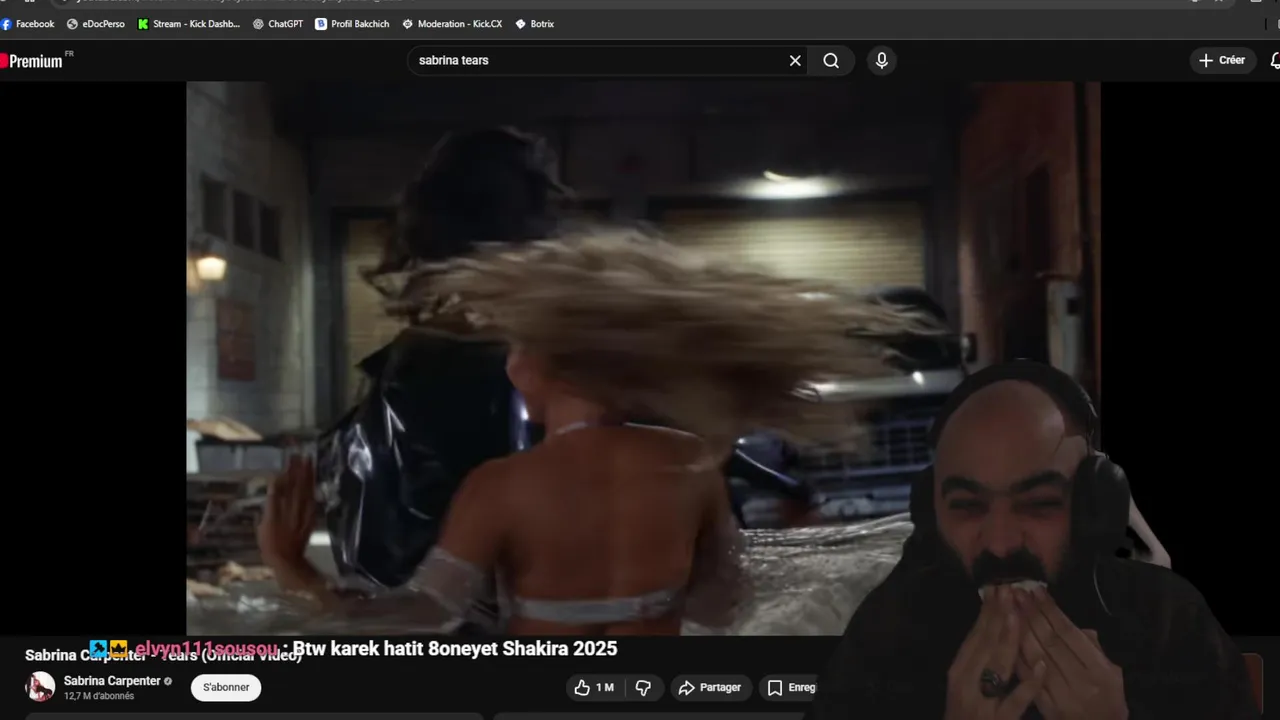Open the ChatGPT bookmark
The width and height of the screenshot is (1280, 720).
point(277,24)
